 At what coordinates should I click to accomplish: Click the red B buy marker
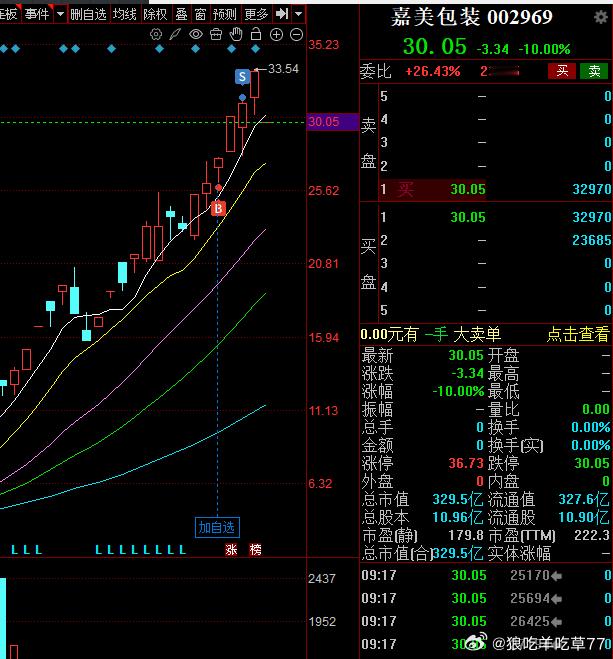tap(218, 208)
